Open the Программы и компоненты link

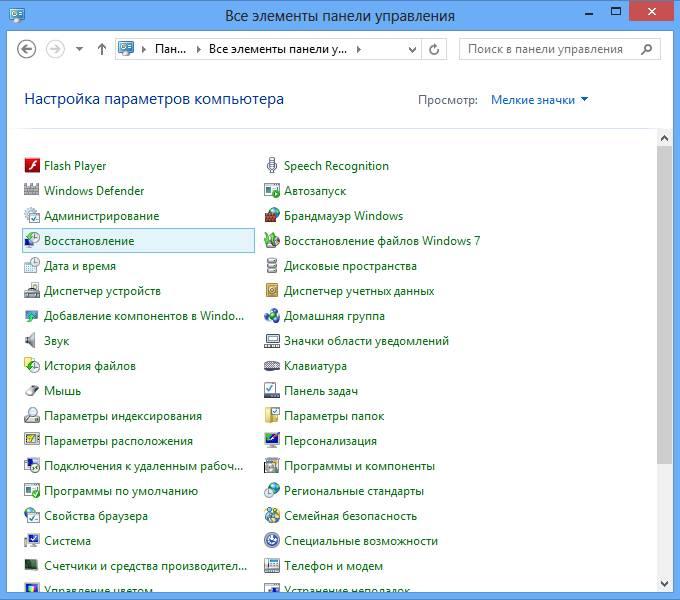(x=360, y=466)
